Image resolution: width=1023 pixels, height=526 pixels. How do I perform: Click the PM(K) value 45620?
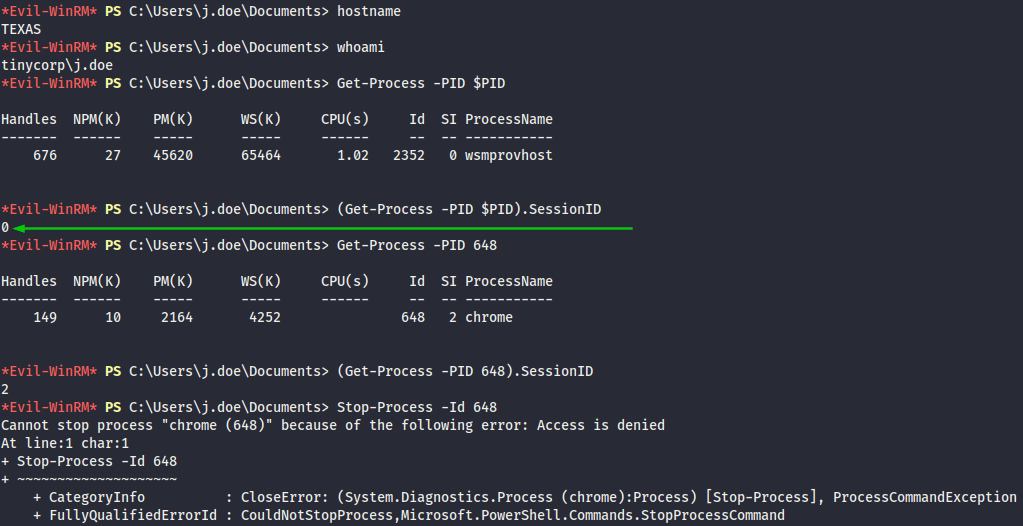(x=173, y=155)
